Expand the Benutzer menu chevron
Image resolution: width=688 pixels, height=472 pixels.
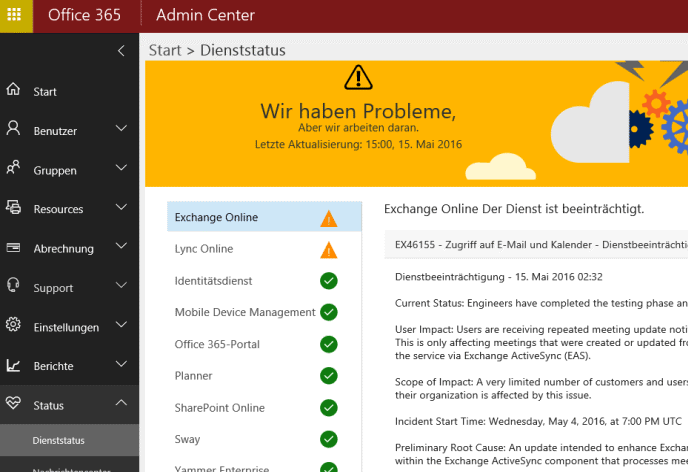pyautogui.click(x=121, y=128)
